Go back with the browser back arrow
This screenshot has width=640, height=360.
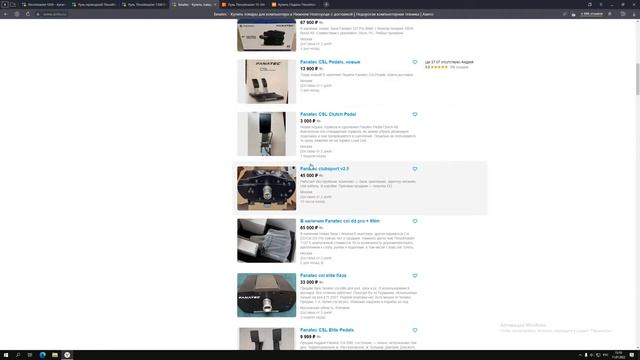(6, 14)
